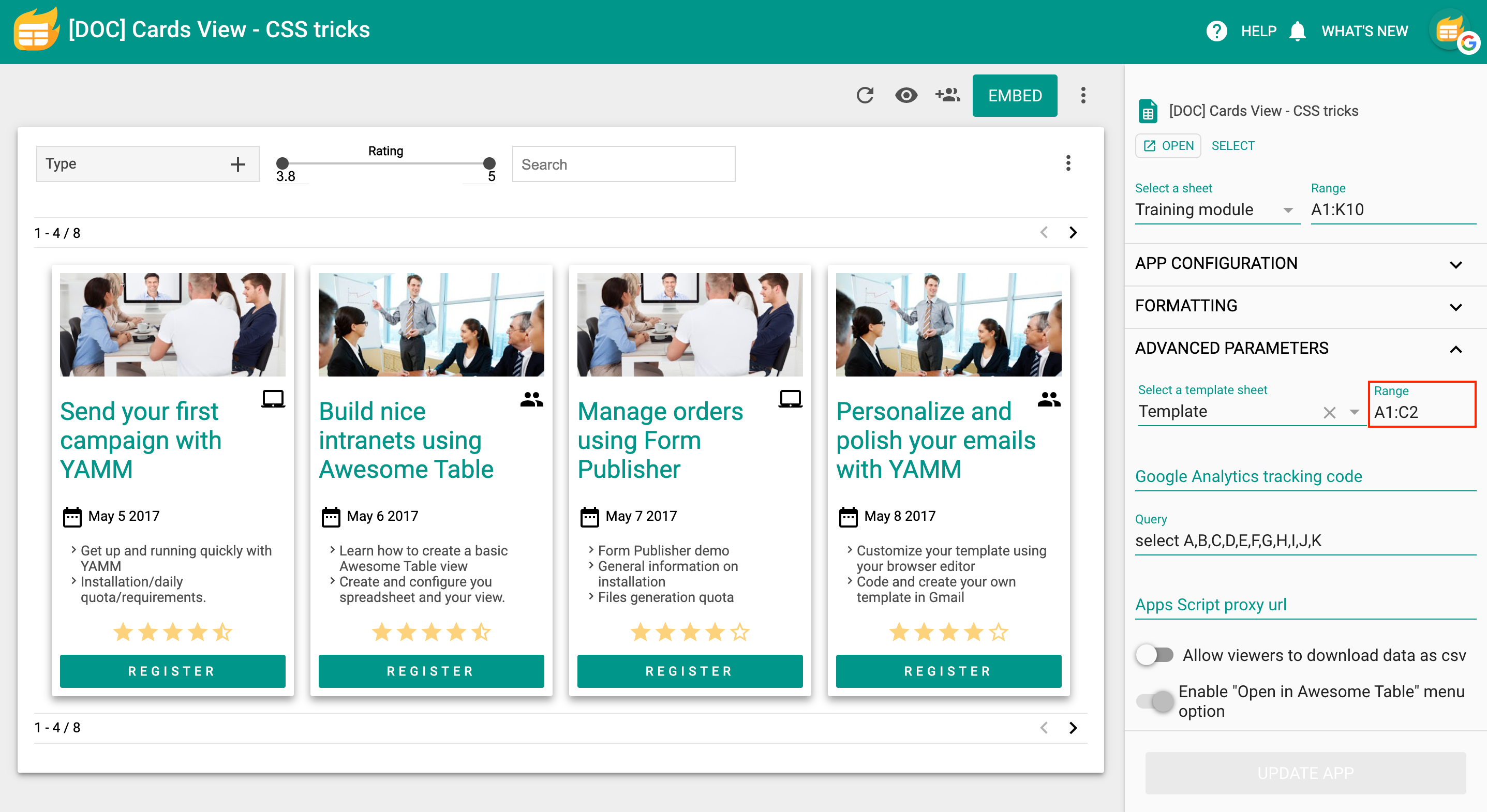1487x812 pixels.
Task: Click image on Send your first campaign card
Action: 173,325
